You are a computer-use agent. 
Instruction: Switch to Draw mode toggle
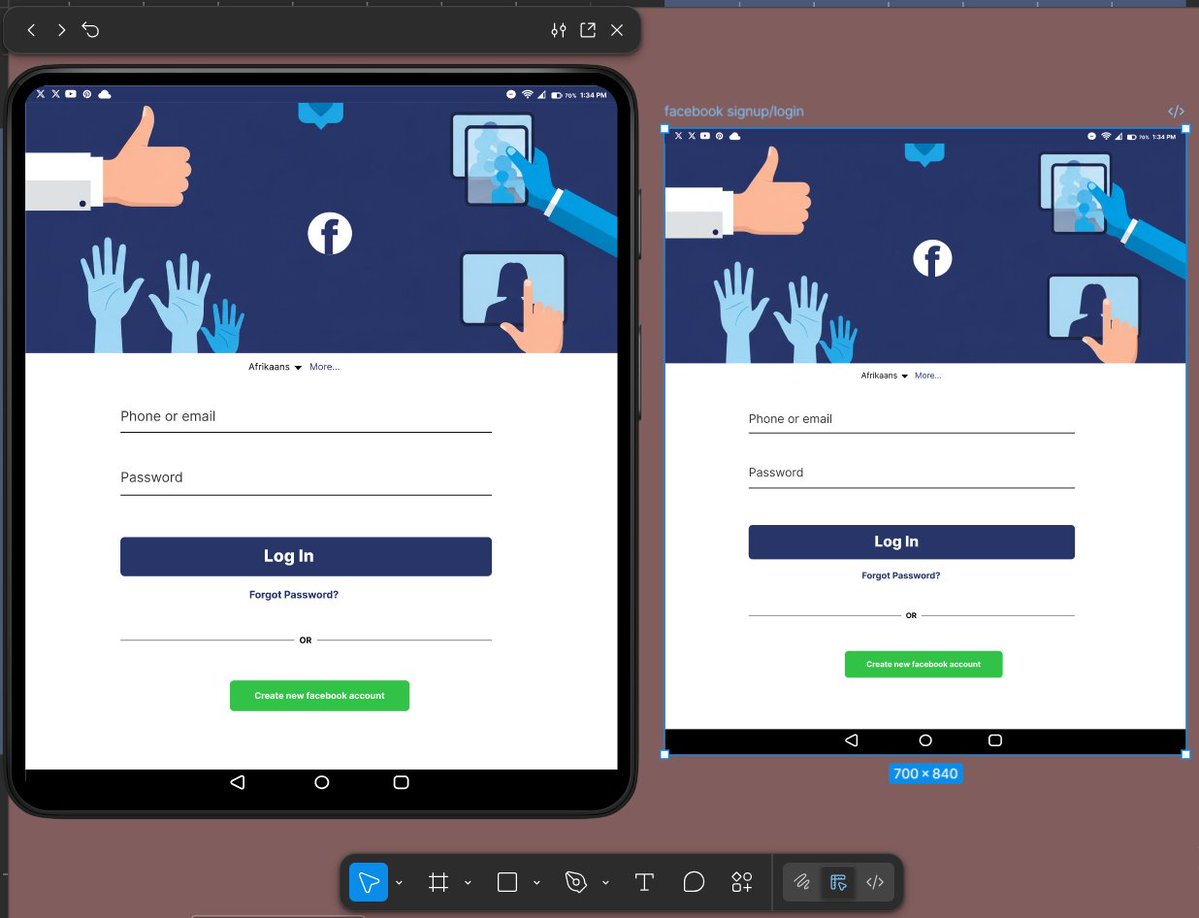[801, 882]
